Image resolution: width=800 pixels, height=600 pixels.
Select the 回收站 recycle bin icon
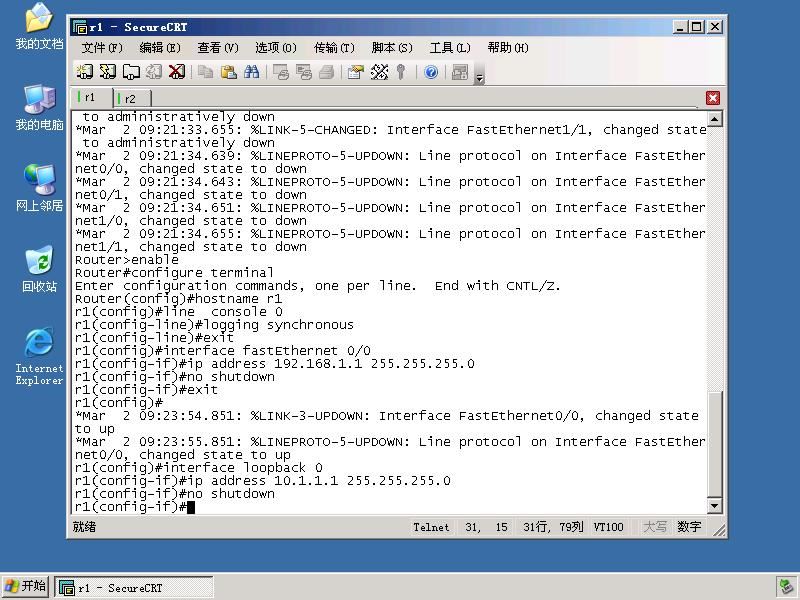[x=39, y=269]
